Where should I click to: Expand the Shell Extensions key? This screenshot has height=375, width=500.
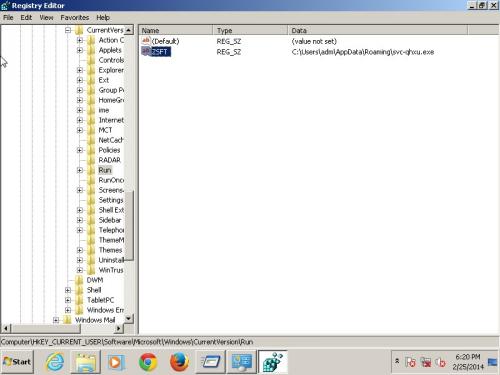[x=80, y=210]
